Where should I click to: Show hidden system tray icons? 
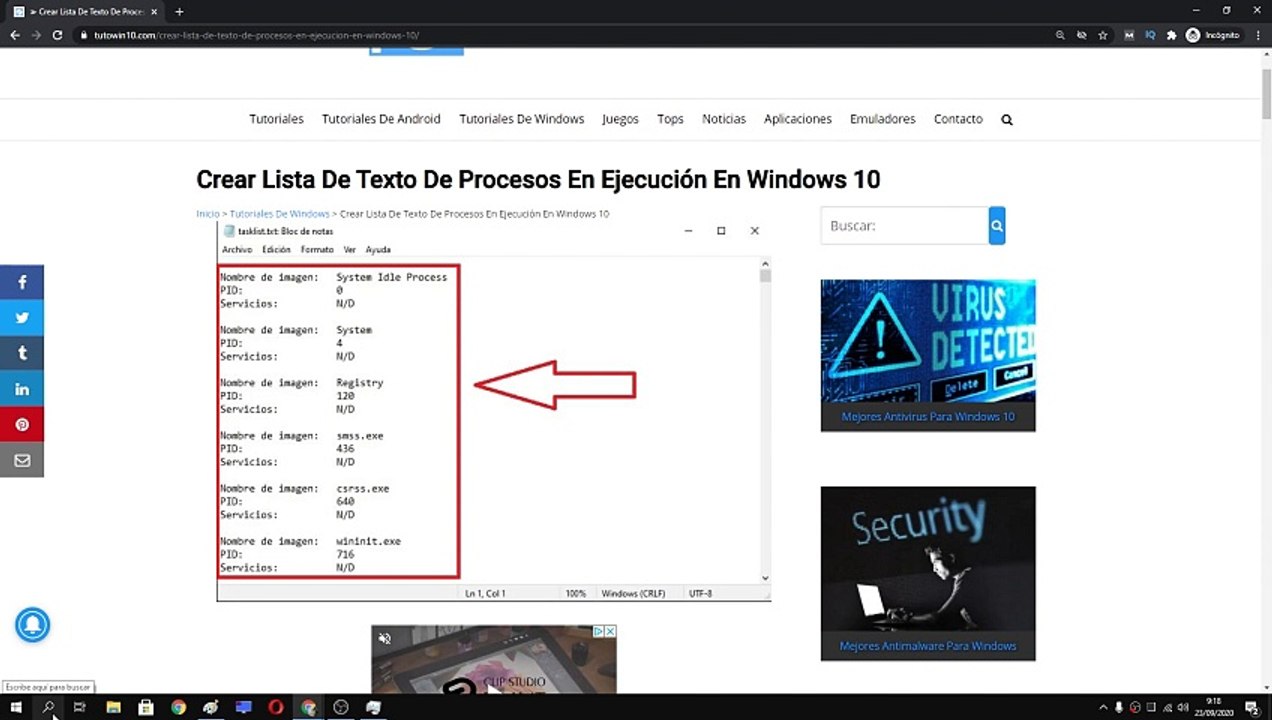(1104, 707)
